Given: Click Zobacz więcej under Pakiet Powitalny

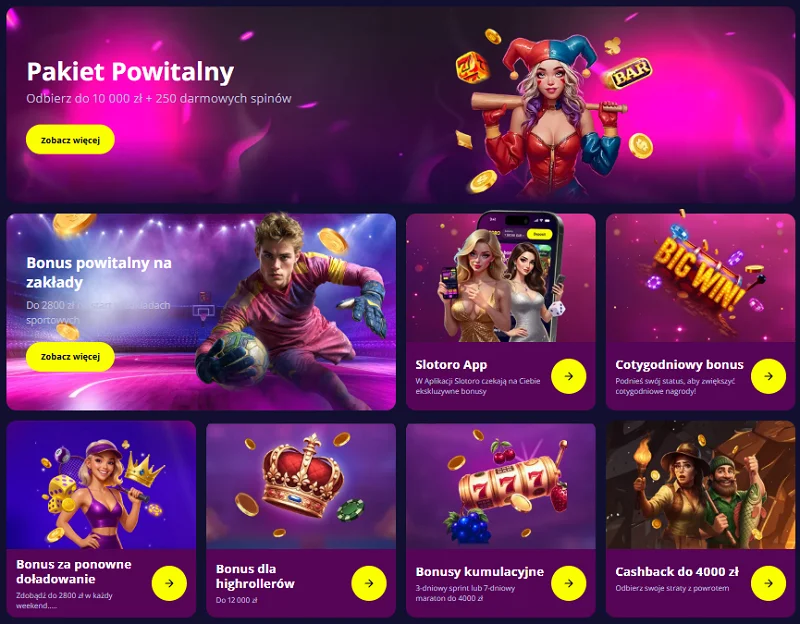Looking at the screenshot, I should pyautogui.click(x=70, y=140).
